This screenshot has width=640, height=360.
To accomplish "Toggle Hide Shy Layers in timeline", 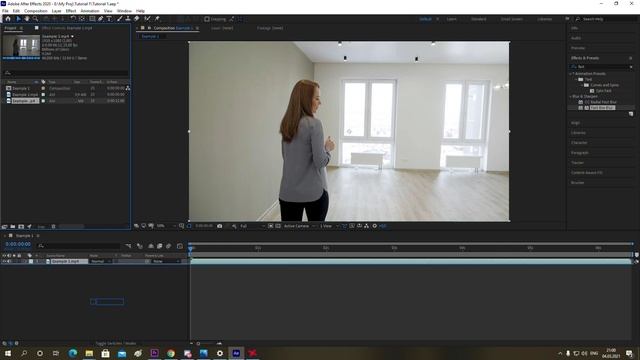I will click(x=151, y=246).
